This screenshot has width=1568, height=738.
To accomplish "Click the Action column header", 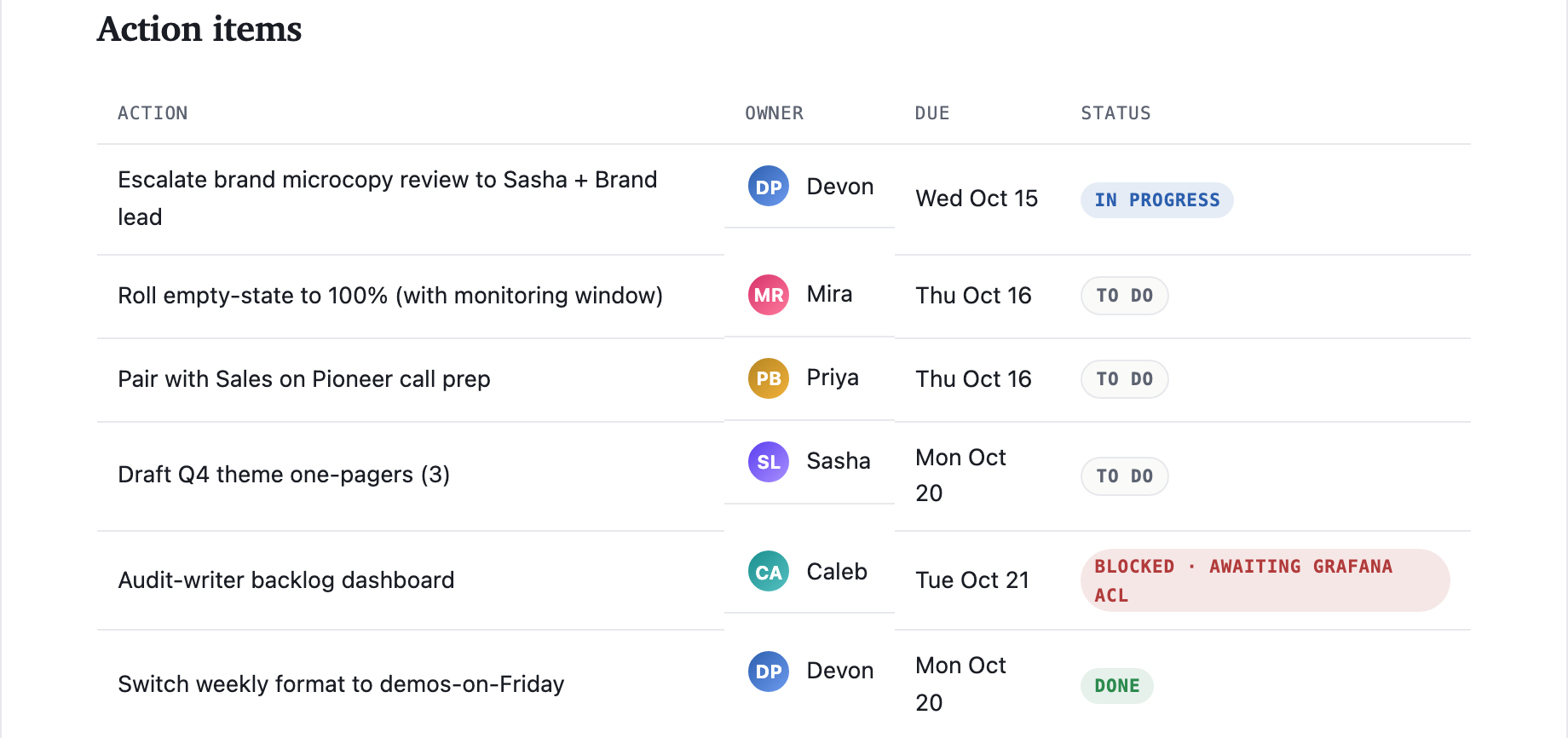I will pyautogui.click(x=153, y=113).
